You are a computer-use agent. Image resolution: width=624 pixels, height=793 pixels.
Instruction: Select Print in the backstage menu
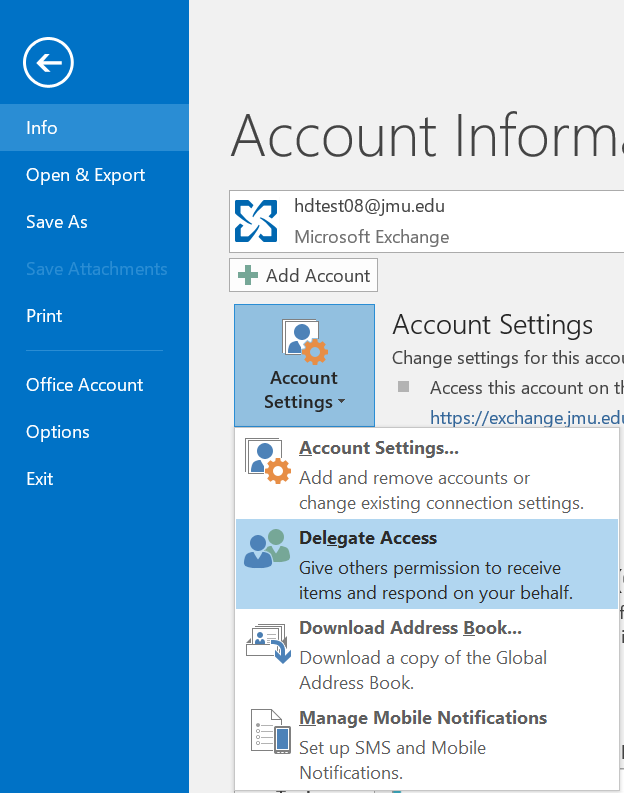(x=95, y=316)
